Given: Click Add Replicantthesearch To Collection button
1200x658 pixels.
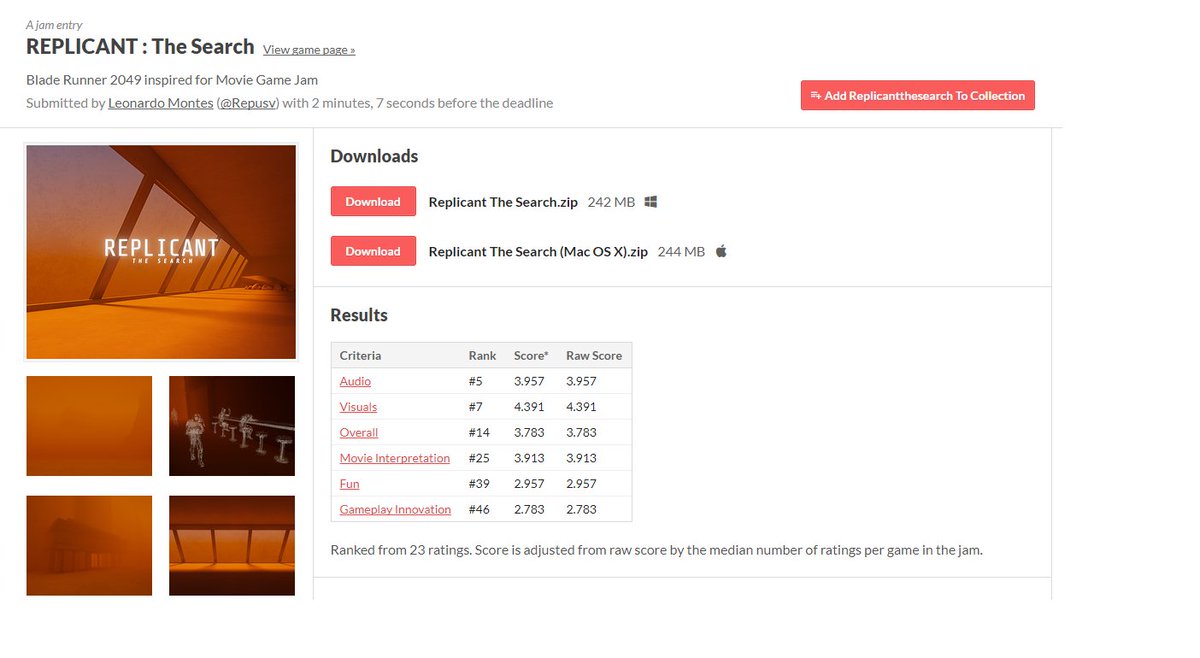Looking at the screenshot, I should click(x=918, y=95).
